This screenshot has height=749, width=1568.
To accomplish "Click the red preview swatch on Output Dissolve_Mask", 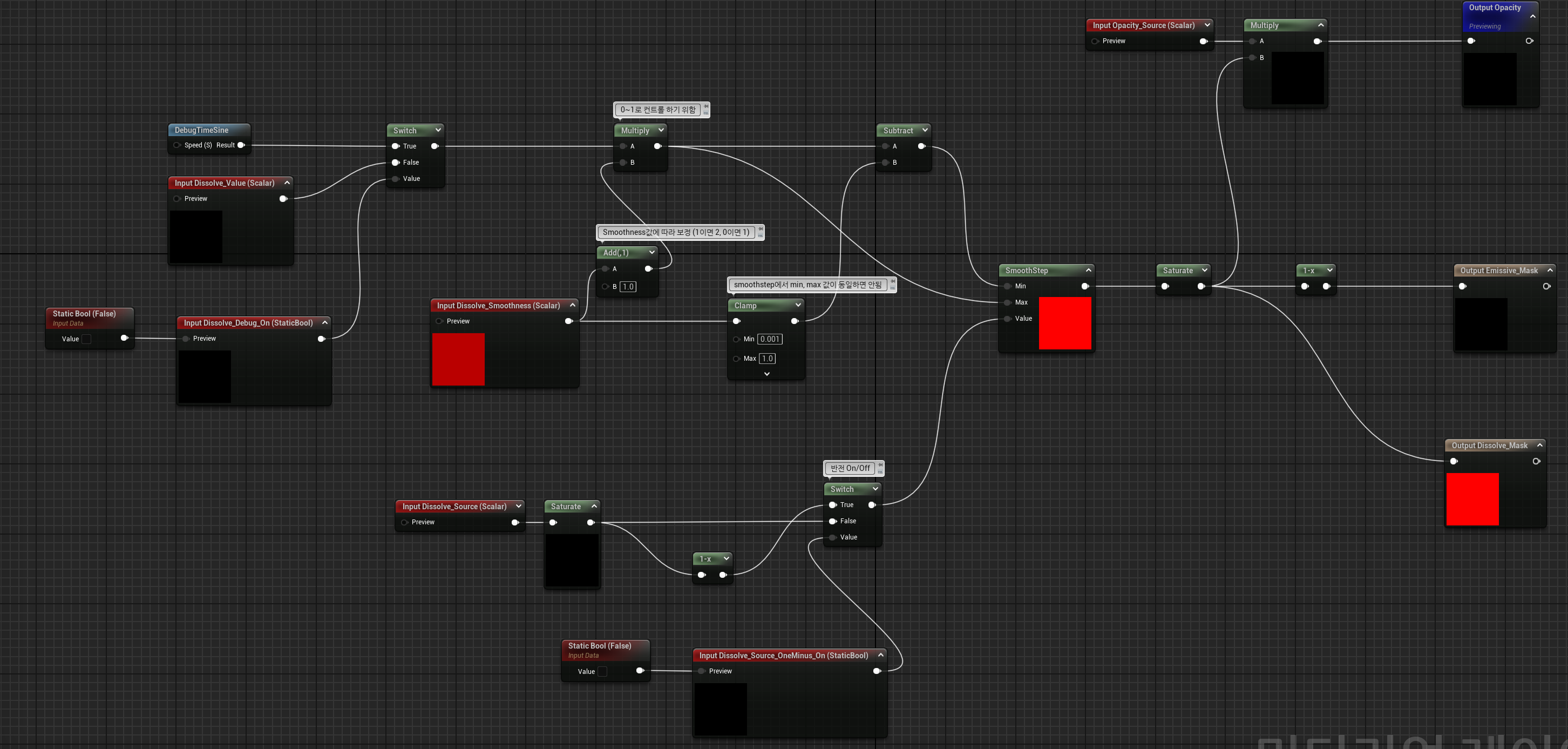I will point(1472,500).
